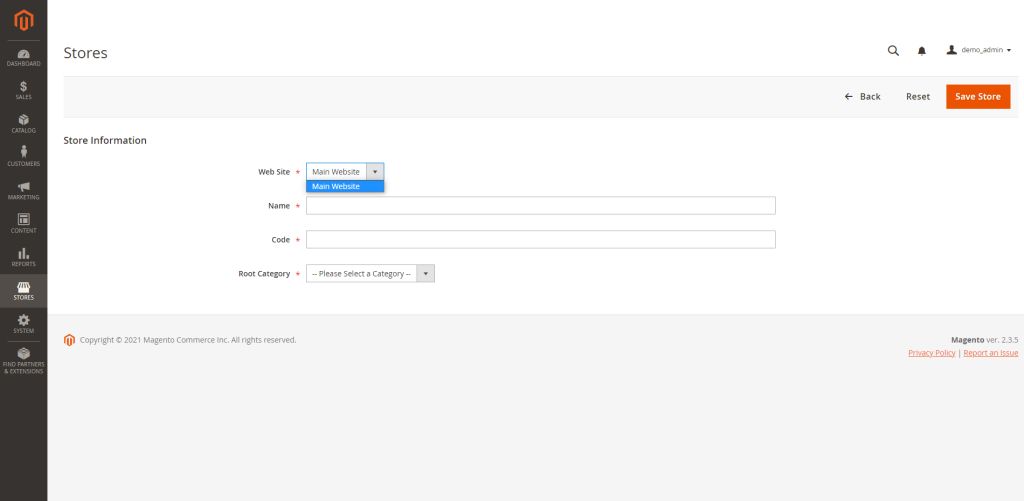
Task: Click the search magnifier icon
Action: 893,50
